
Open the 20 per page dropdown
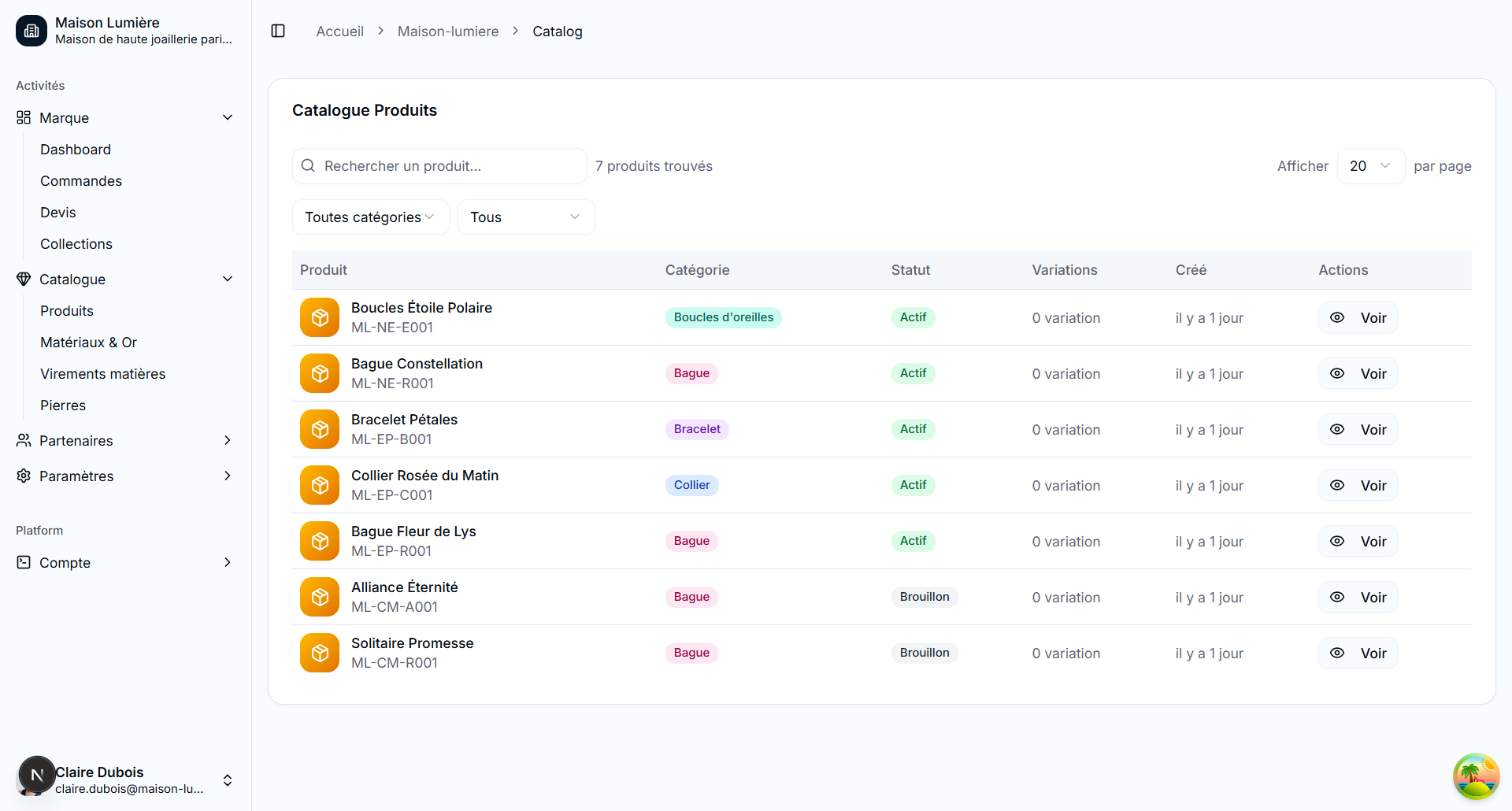pos(1370,166)
